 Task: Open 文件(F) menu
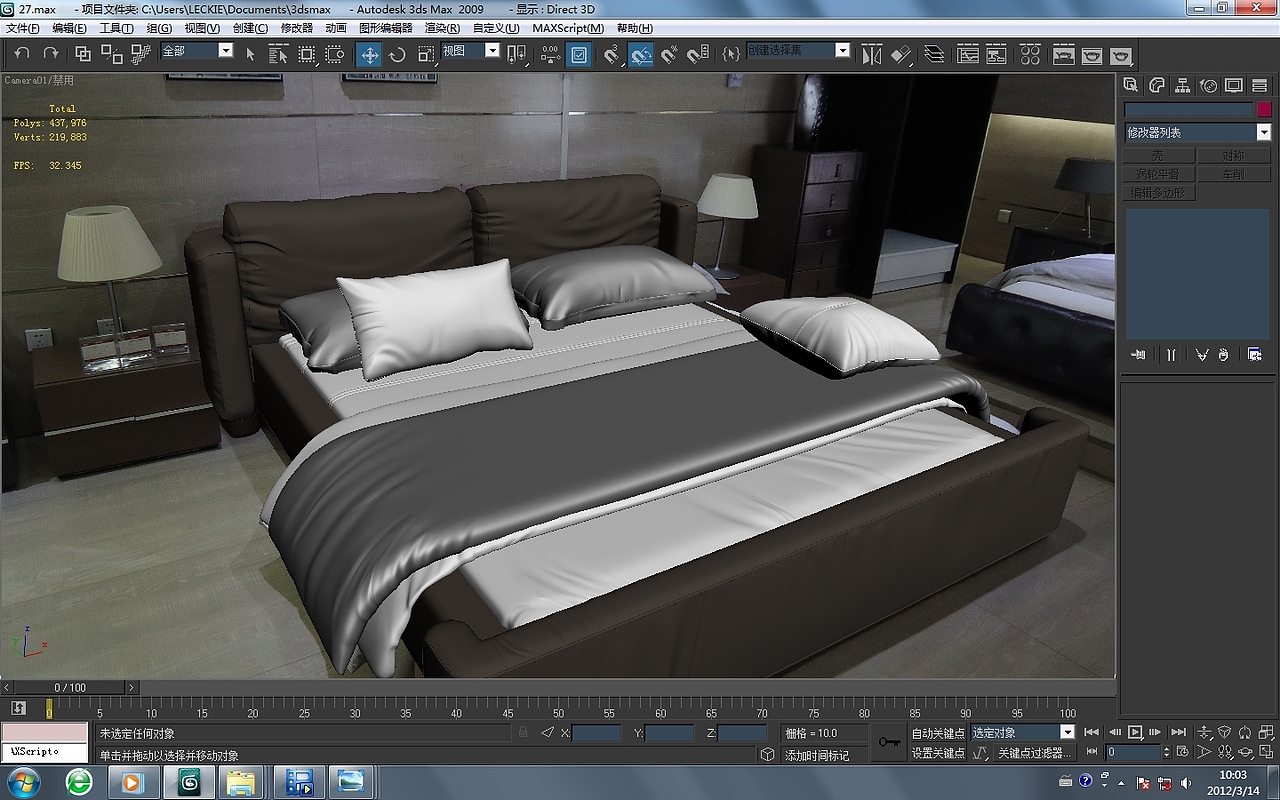click(23, 28)
